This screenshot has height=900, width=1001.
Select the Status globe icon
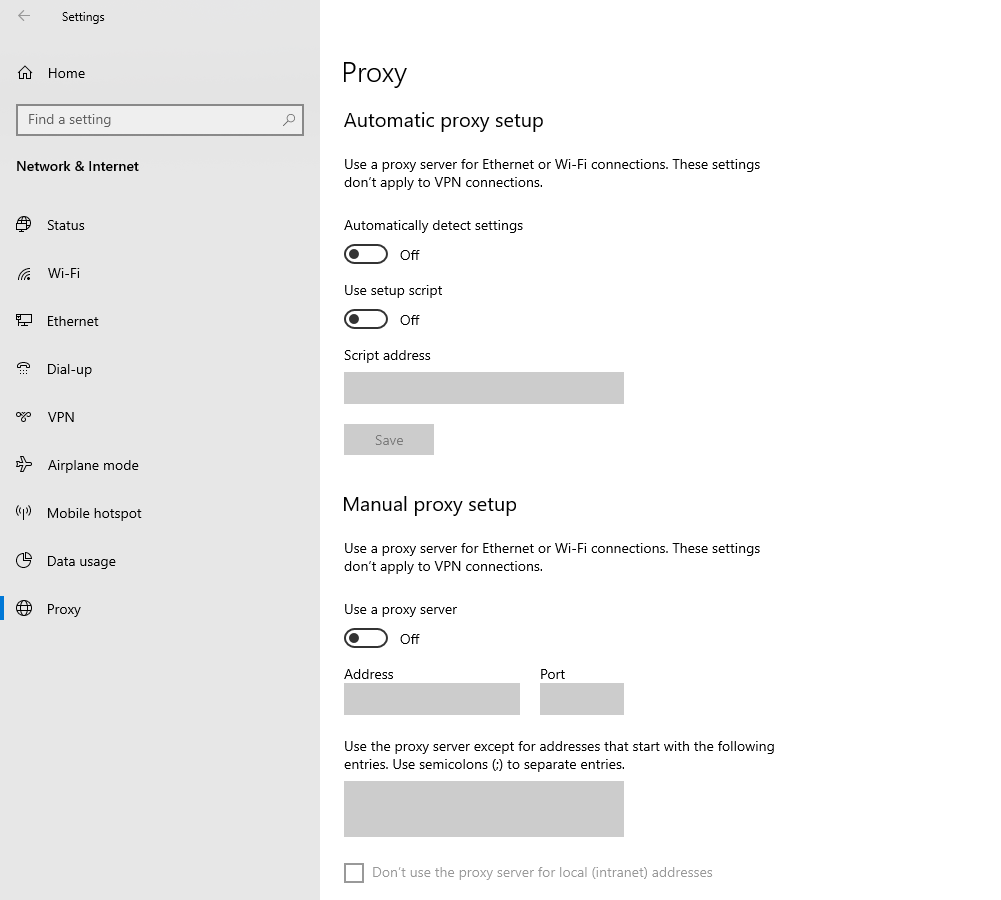pyautogui.click(x=24, y=225)
